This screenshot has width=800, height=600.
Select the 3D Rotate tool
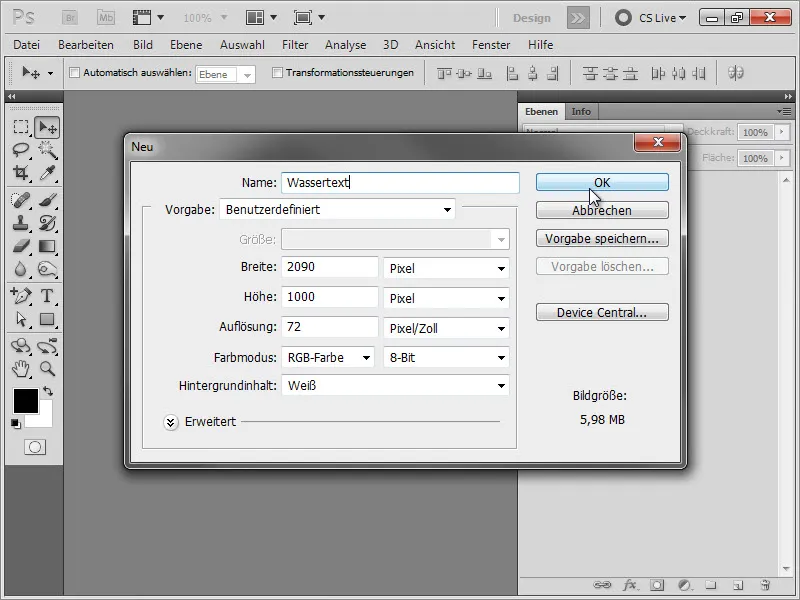tap(21, 346)
